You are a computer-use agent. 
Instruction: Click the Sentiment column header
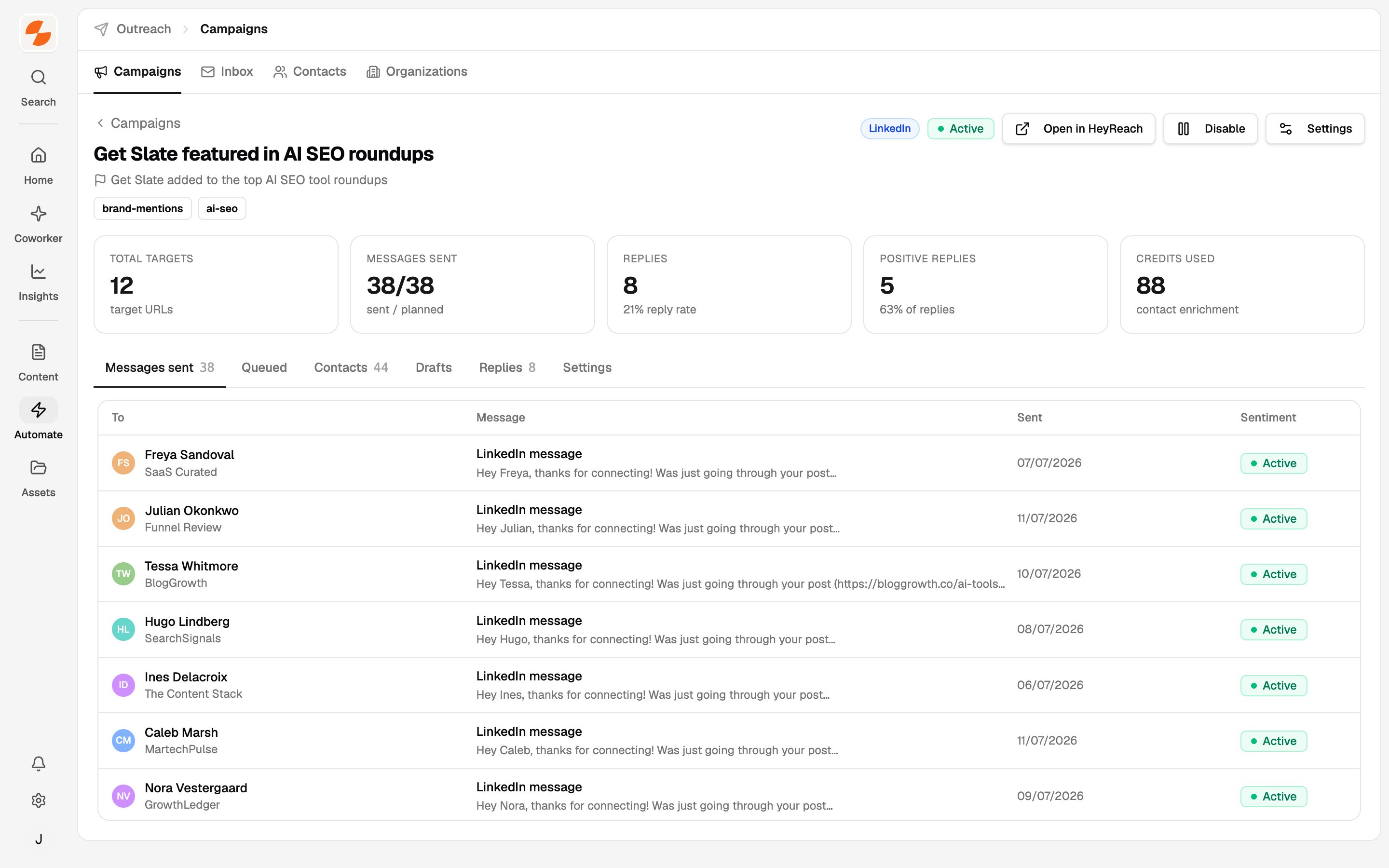[1268, 417]
